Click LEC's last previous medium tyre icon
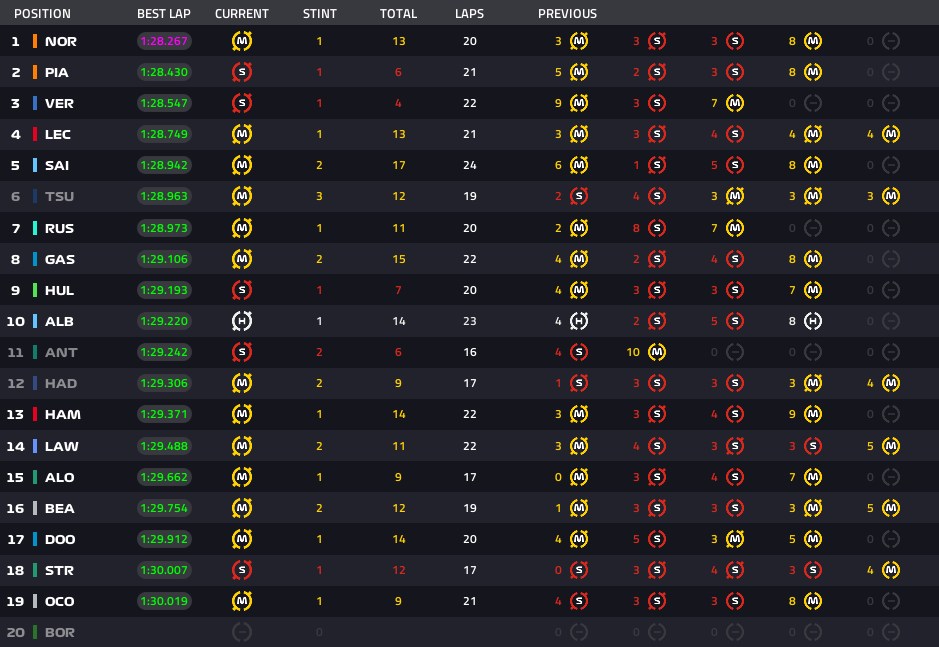The width and height of the screenshot is (939, 647). pos(891,134)
